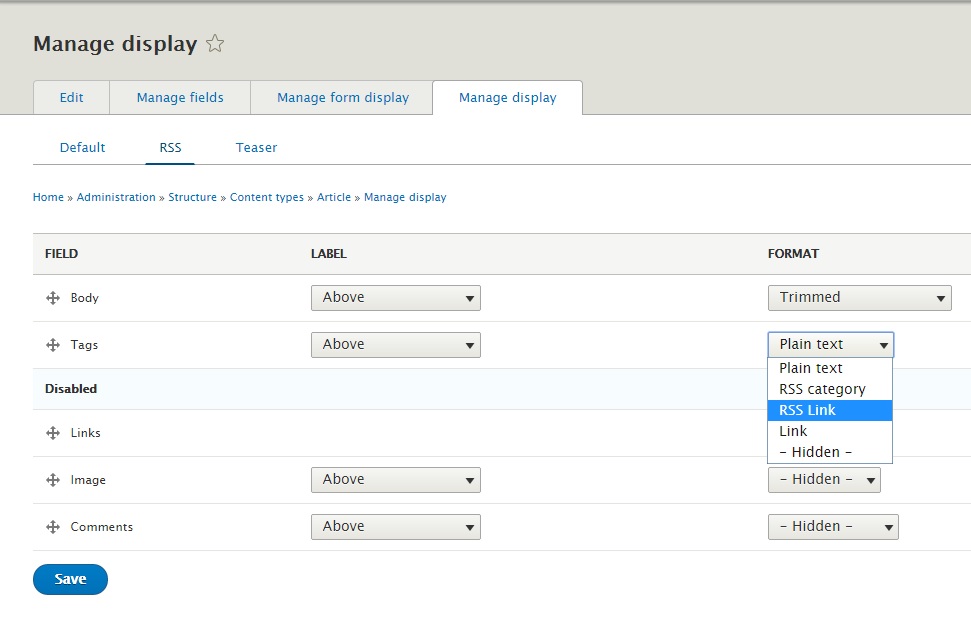
Task: Open the Comments format dropdown
Action: tap(833, 526)
